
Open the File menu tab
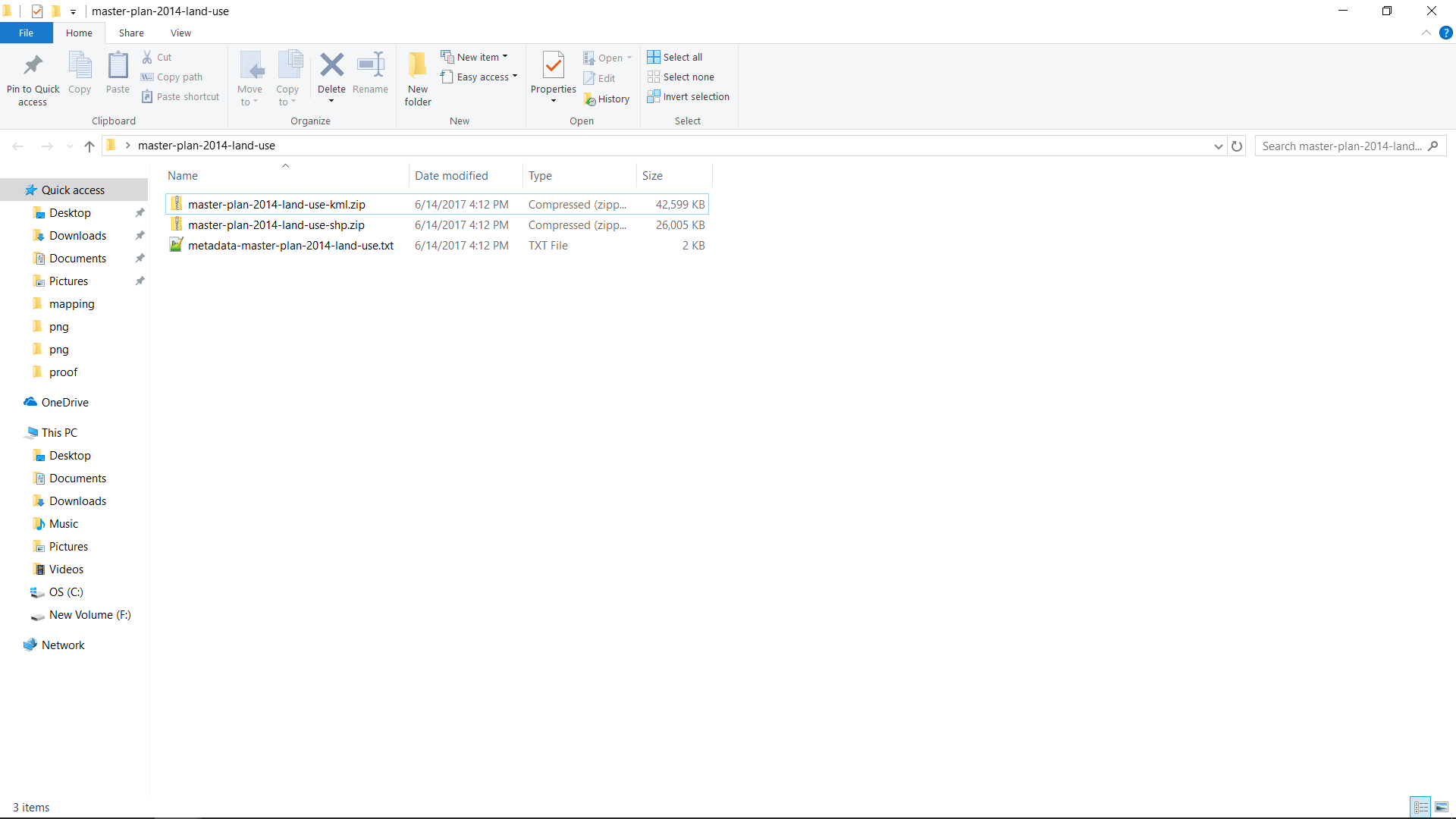point(26,33)
